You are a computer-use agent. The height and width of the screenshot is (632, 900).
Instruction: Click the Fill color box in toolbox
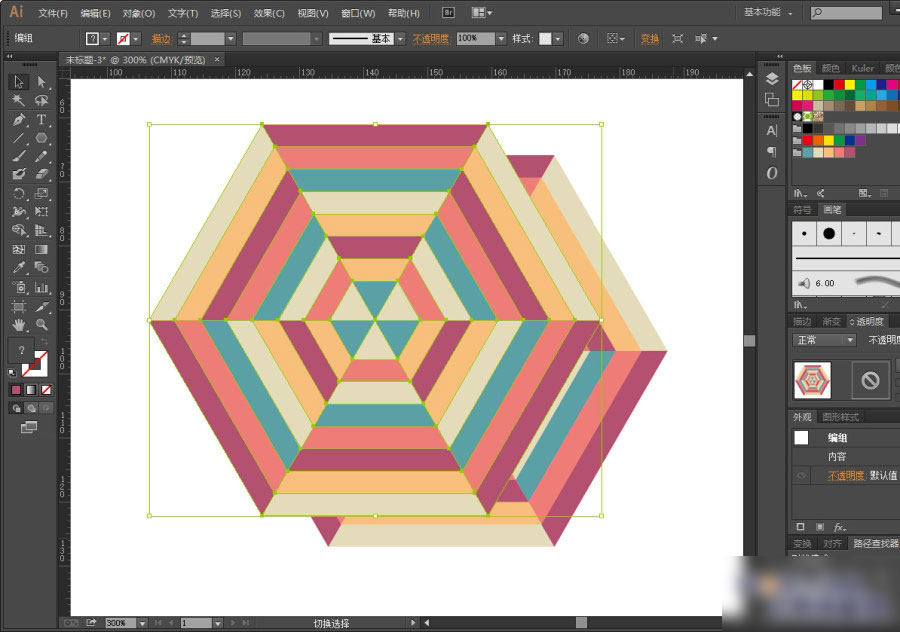point(21,350)
